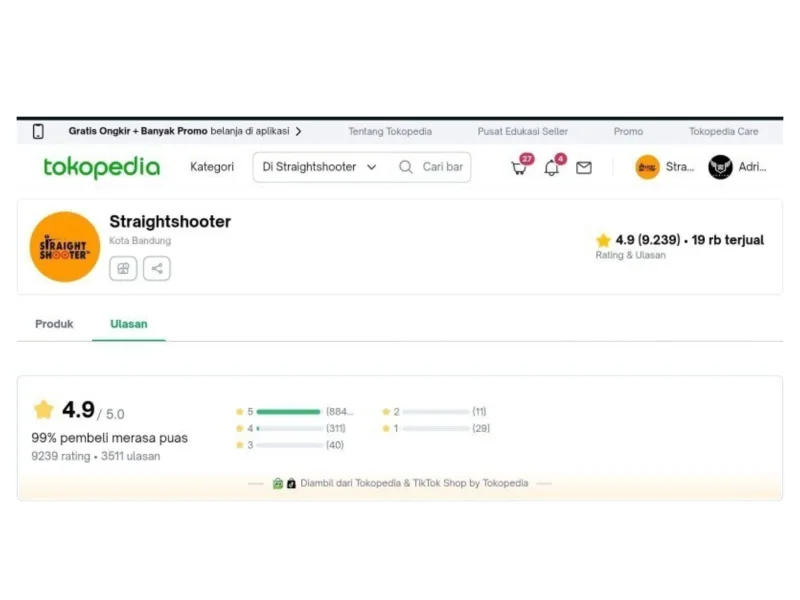The image size is (800, 600).
Task: Open the shopping cart icon
Action: click(x=519, y=167)
